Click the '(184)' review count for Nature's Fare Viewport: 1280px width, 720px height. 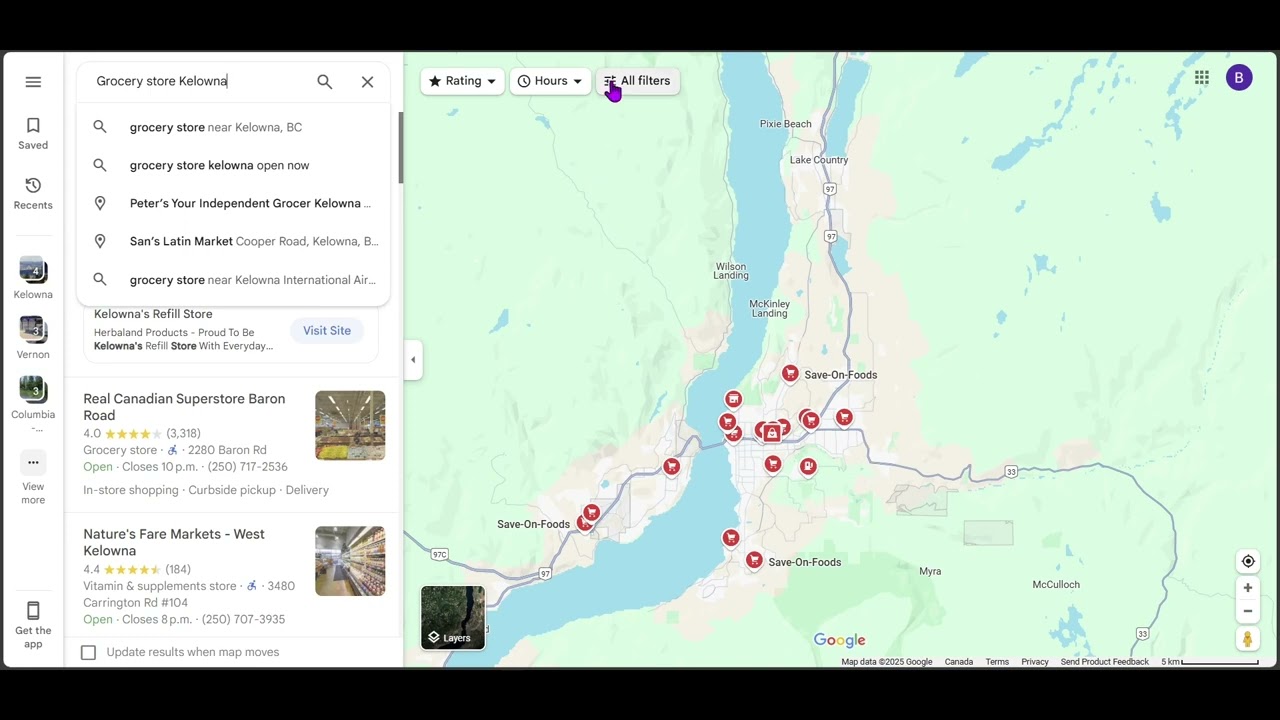click(178, 569)
